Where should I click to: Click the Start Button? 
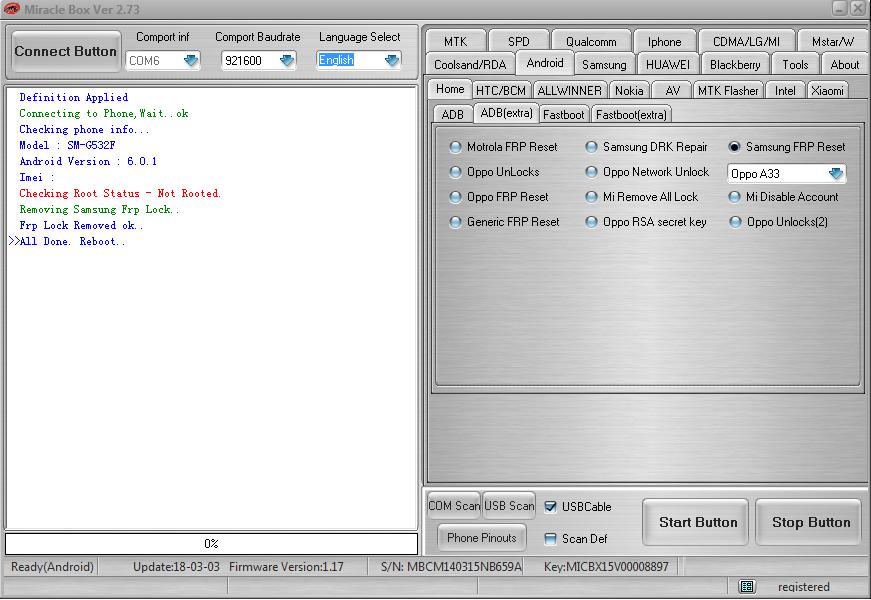695,522
